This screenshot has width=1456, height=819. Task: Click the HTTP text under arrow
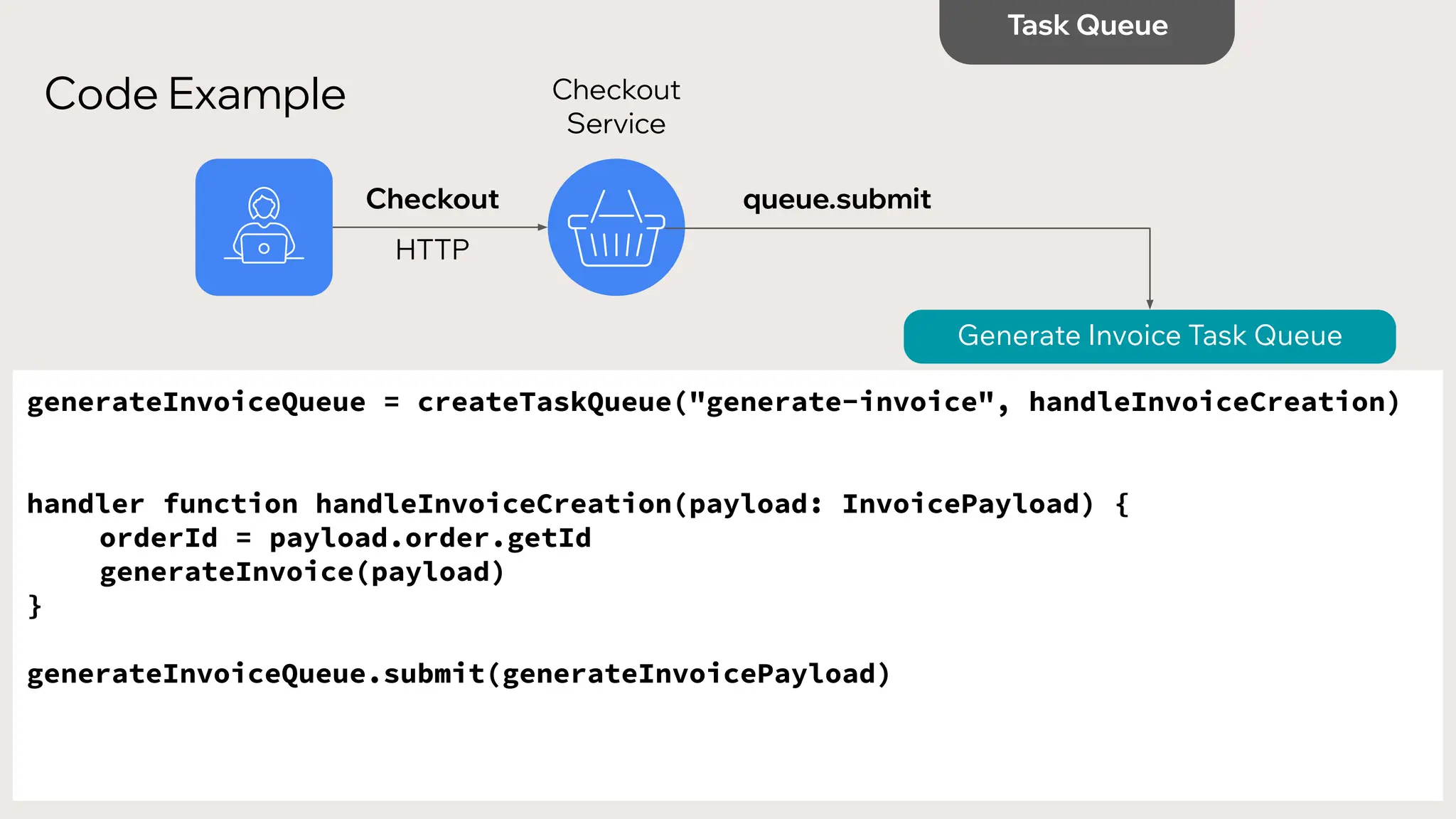tap(432, 250)
